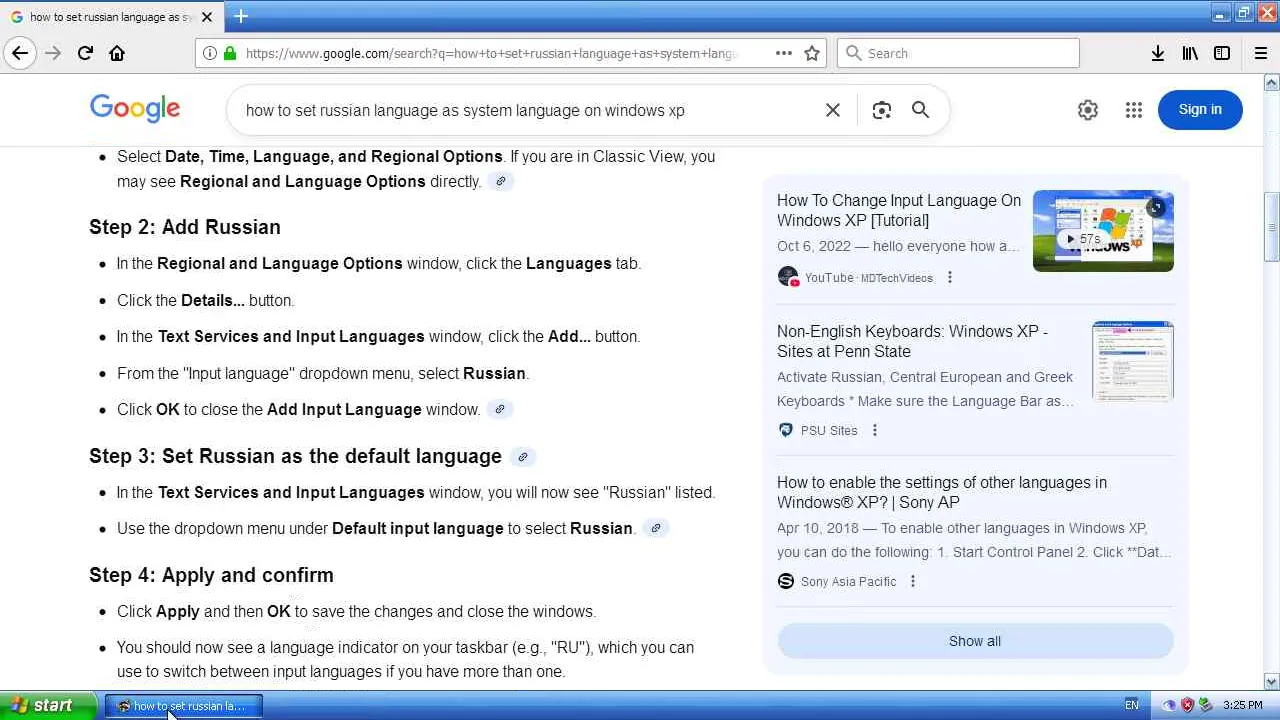Show the Firefox sidebars

pyautogui.click(x=1222, y=53)
